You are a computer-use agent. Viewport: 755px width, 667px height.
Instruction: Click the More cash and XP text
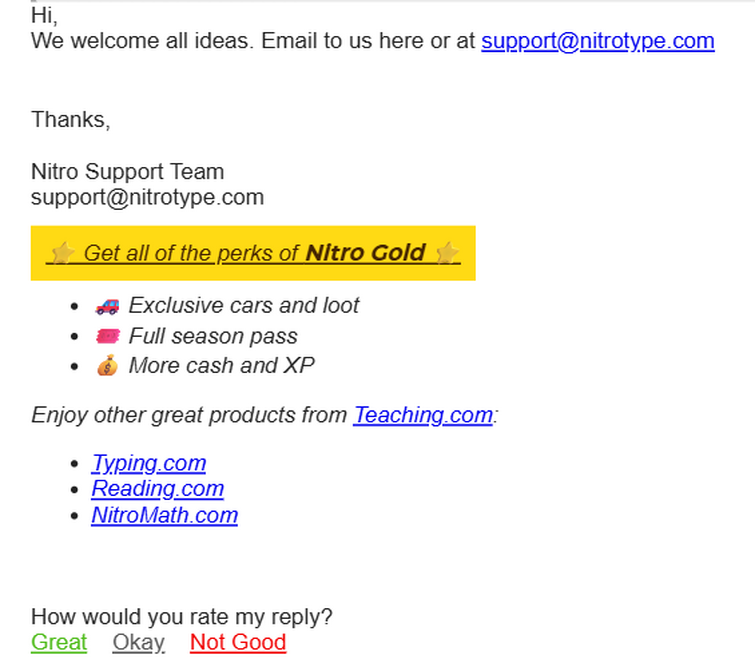pyautogui.click(x=221, y=366)
